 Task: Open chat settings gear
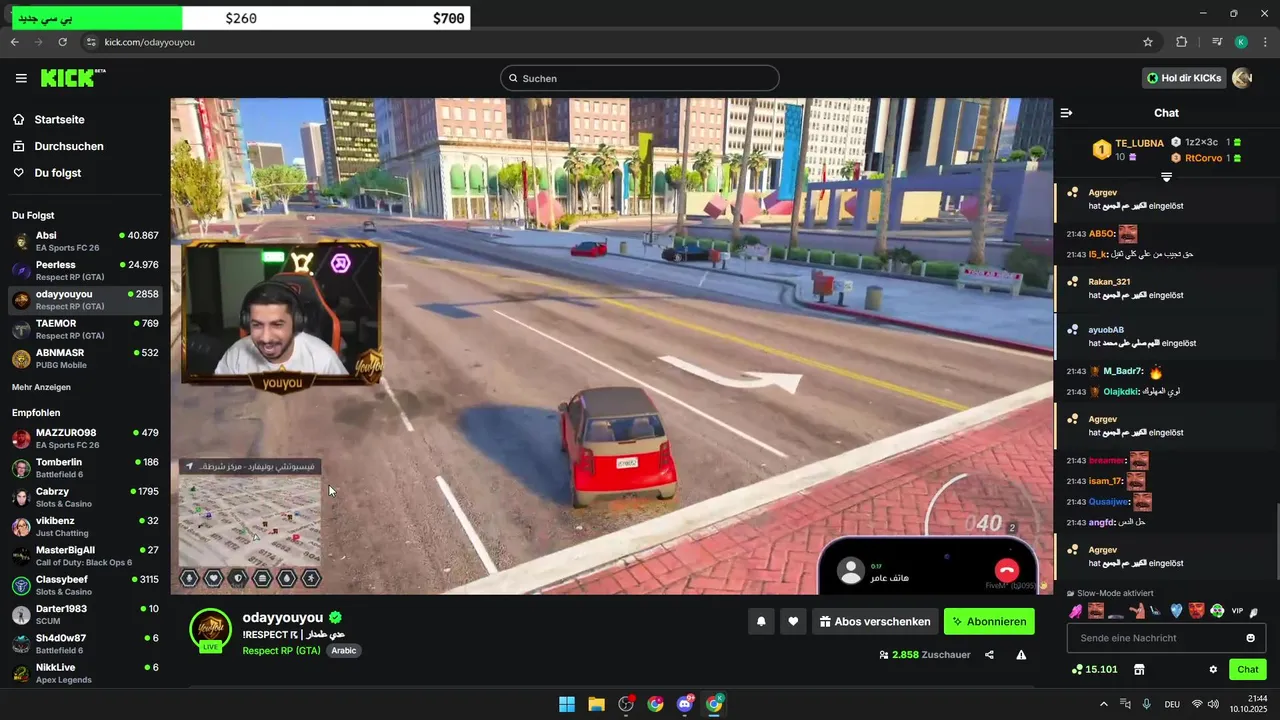pos(1213,669)
